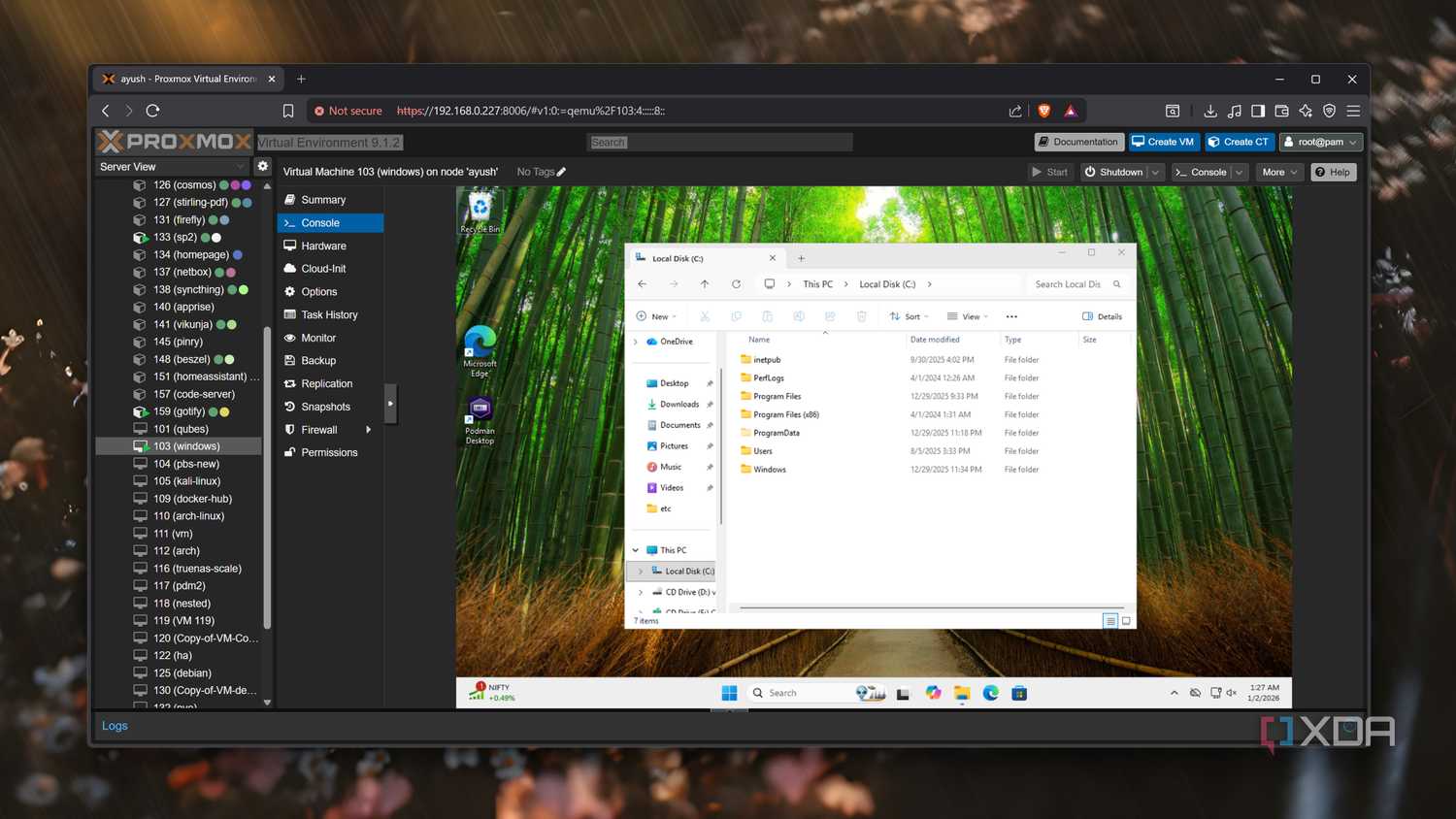Click the Proxmox search field
Viewport: 1456px width, 819px height.
pyautogui.click(x=719, y=143)
